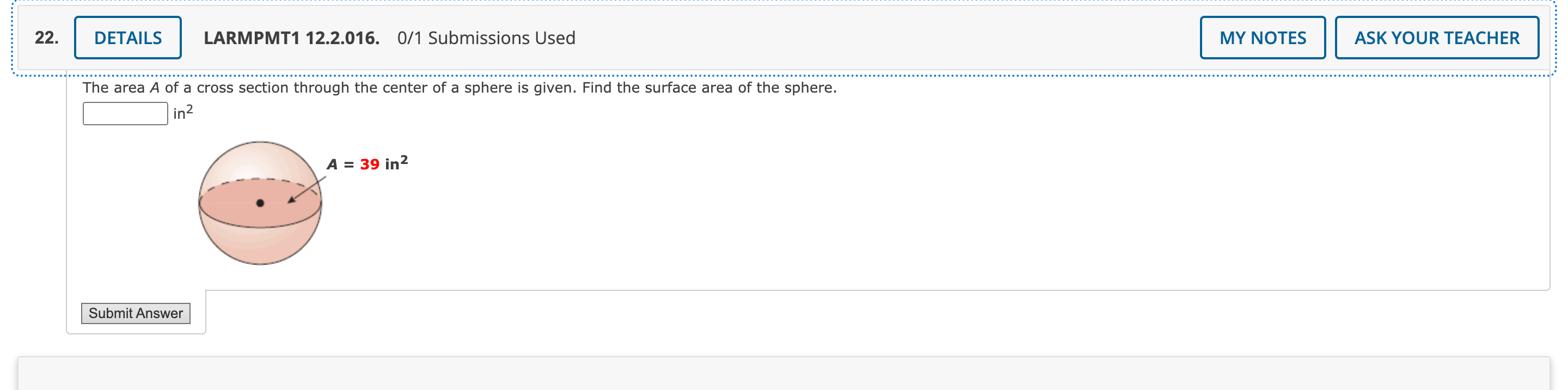Select the problem statement text
1568x390 pixels.
tap(460, 87)
